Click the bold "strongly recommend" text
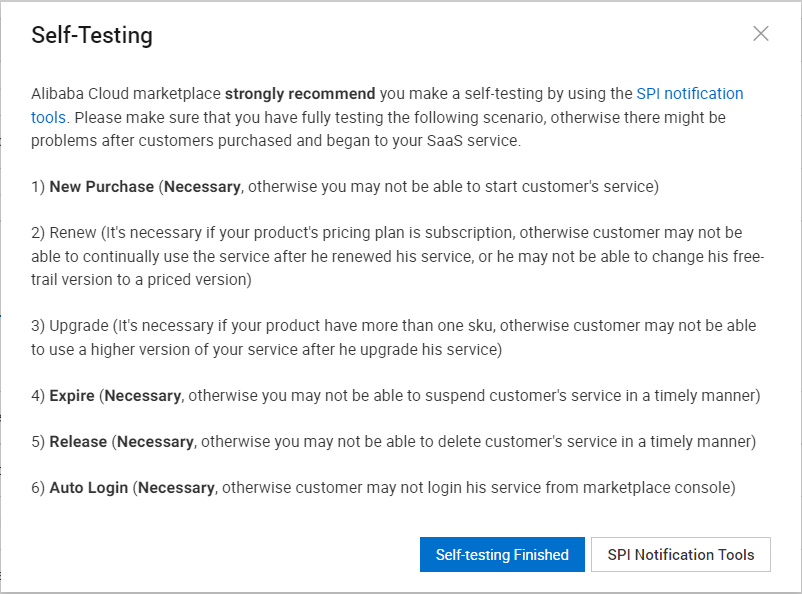Viewport: 802px width, 594px height. [x=300, y=94]
